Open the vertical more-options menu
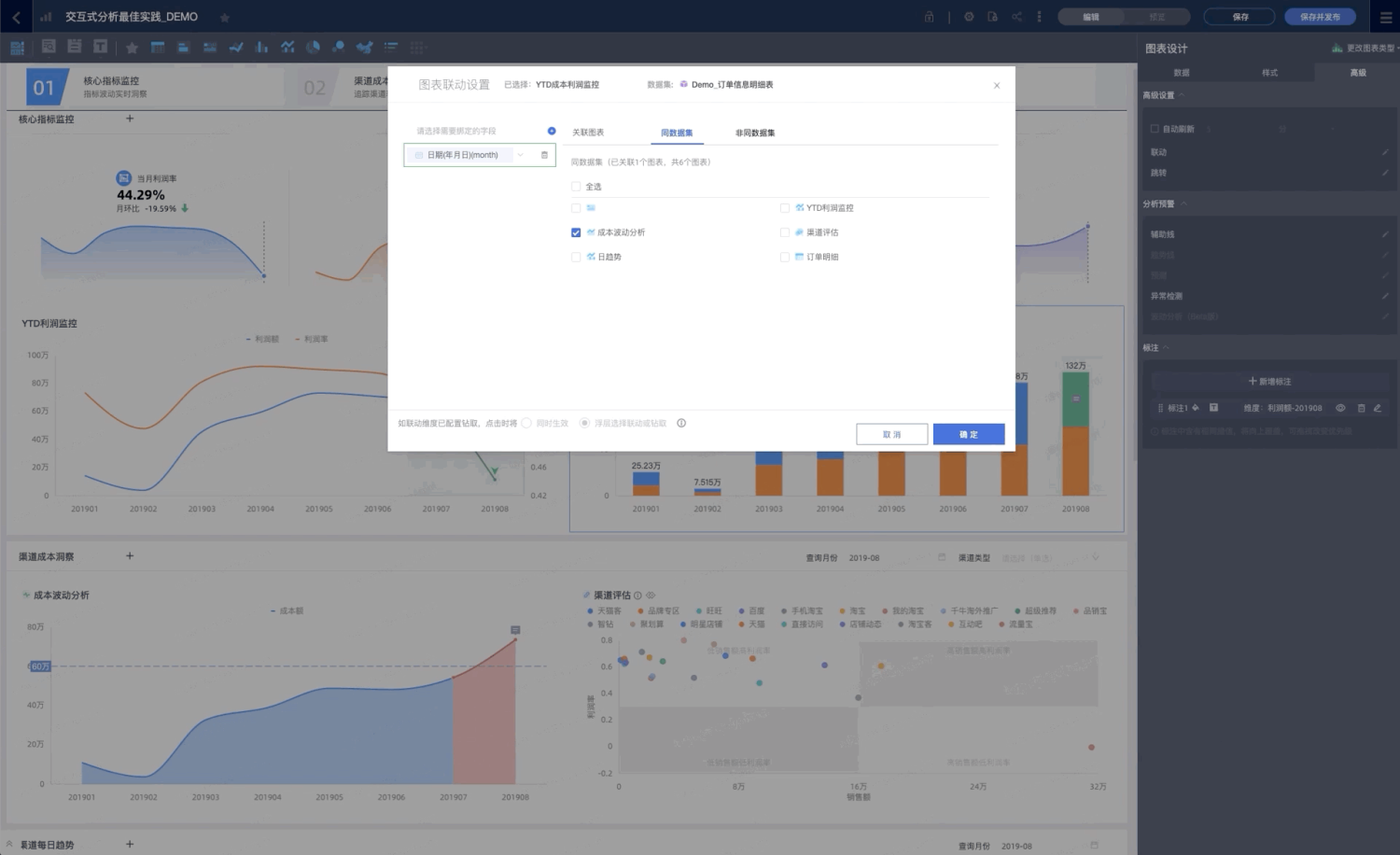This screenshot has width=1400, height=855. tap(1039, 17)
